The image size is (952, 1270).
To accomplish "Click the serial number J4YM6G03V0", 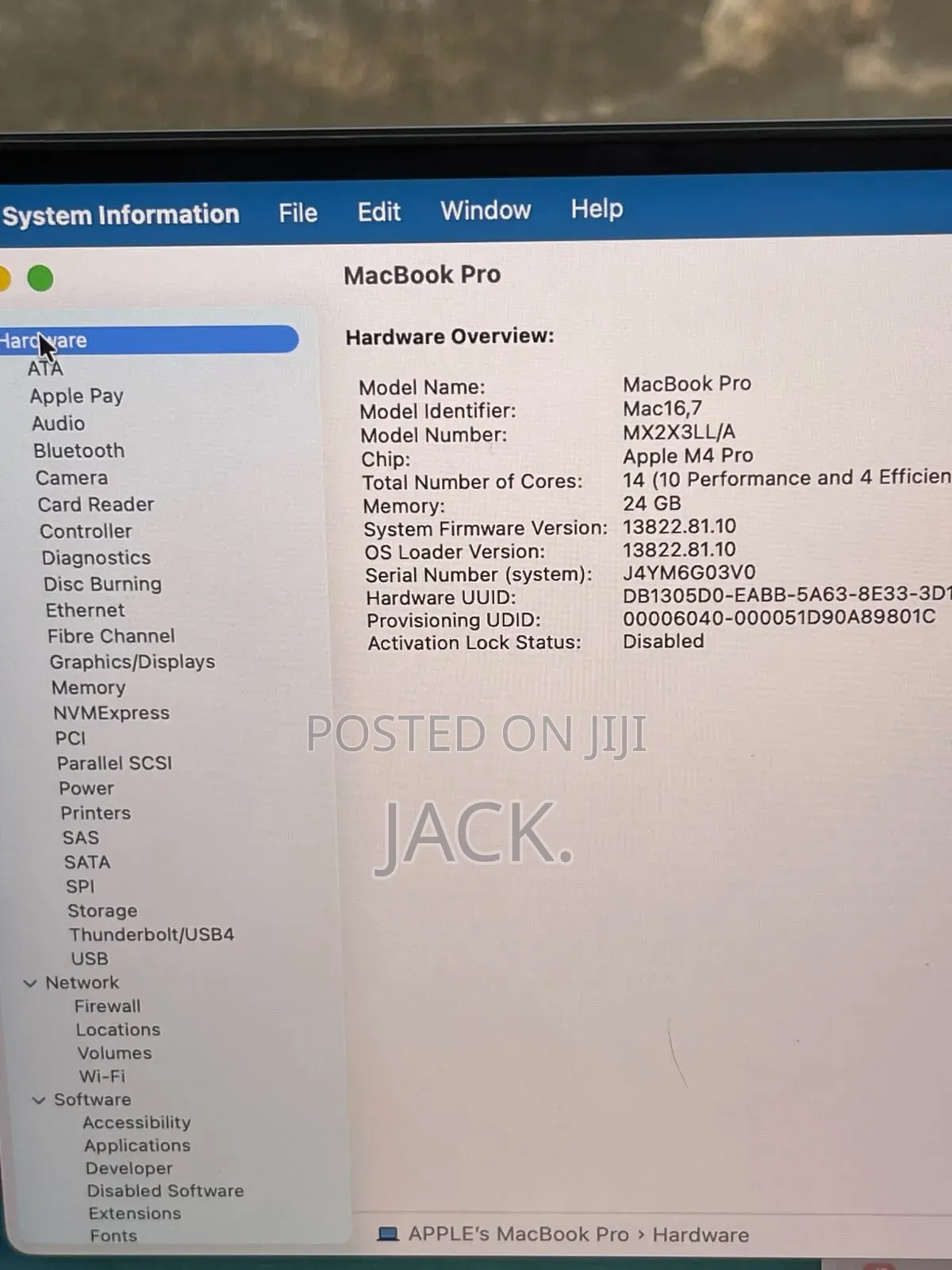I will (689, 572).
